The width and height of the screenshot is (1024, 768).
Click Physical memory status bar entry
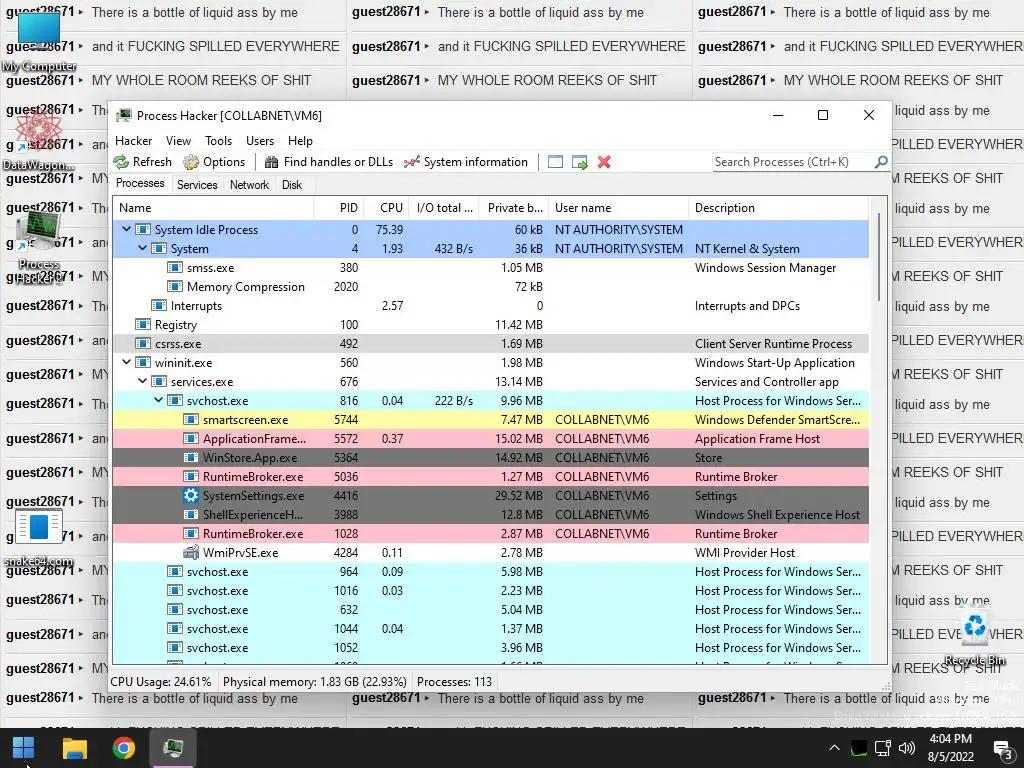pos(315,682)
